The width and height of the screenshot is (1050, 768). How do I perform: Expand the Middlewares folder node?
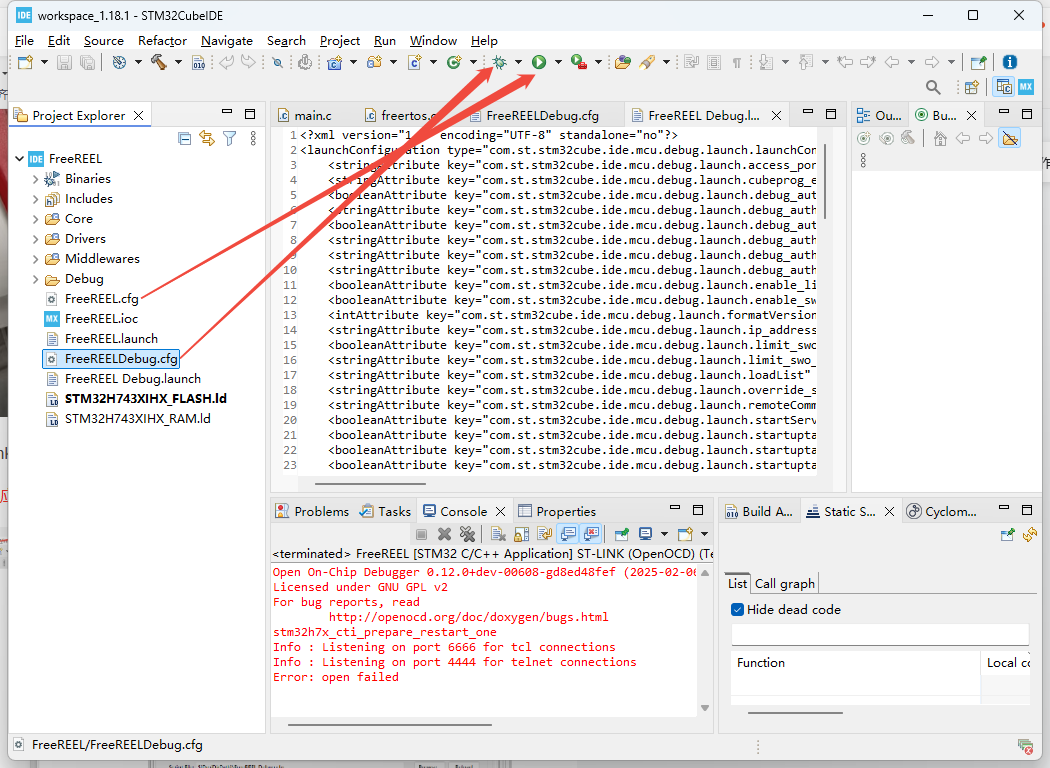click(x=36, y=259)
